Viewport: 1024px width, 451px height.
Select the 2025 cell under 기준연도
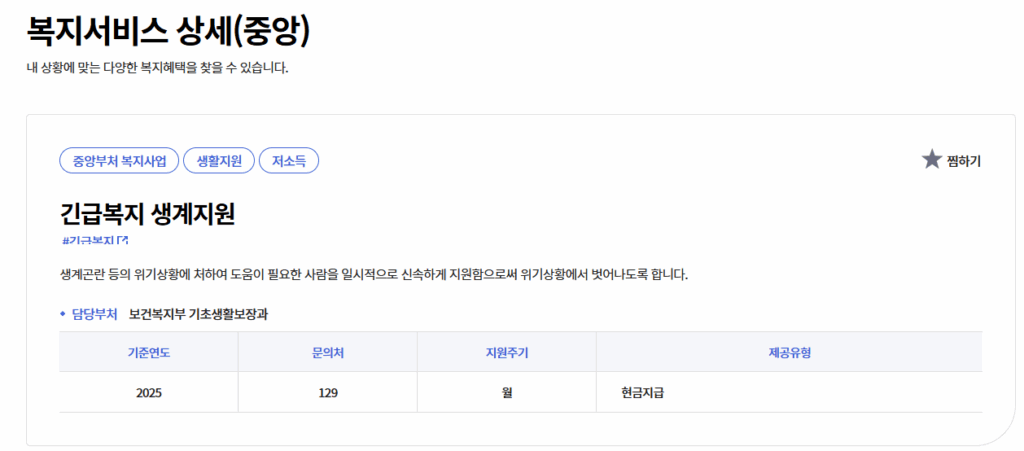tap(149, 393)
